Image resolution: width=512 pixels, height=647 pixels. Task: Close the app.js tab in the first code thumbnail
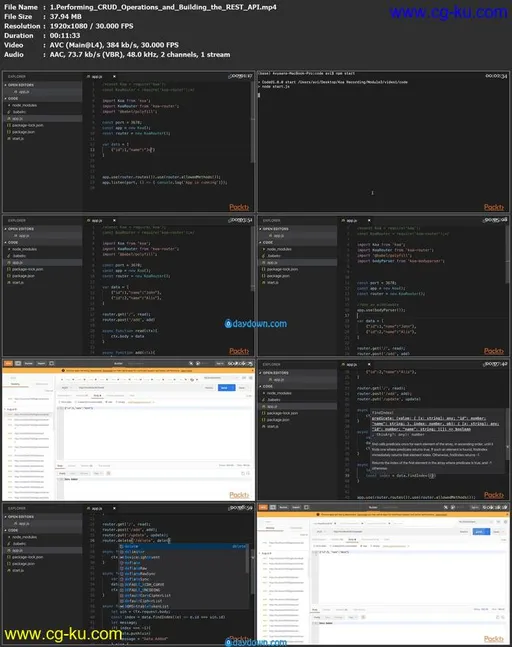[x=114, y=76]
